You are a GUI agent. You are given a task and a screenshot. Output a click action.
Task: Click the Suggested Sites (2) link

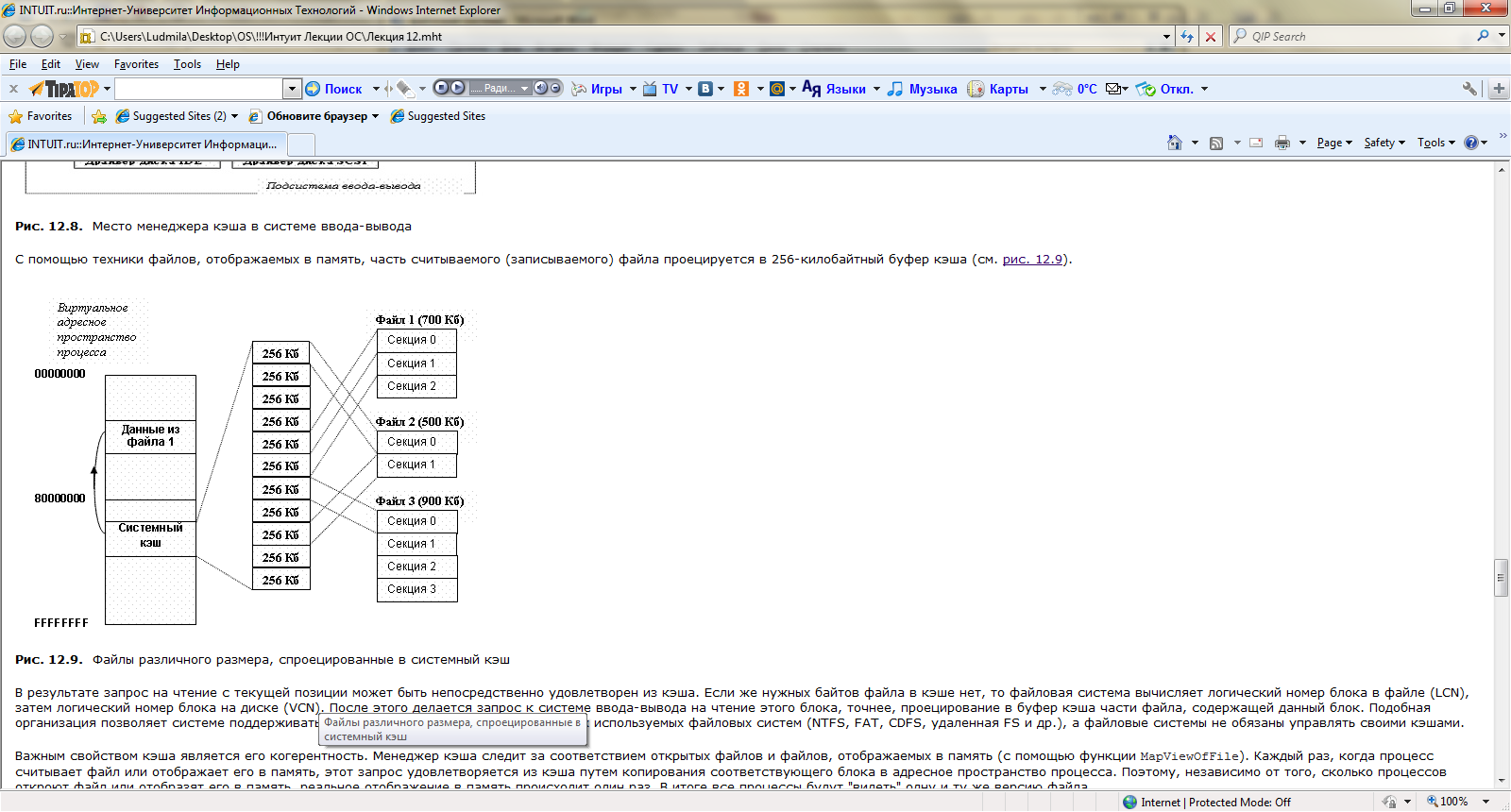[x=171, y=116]
